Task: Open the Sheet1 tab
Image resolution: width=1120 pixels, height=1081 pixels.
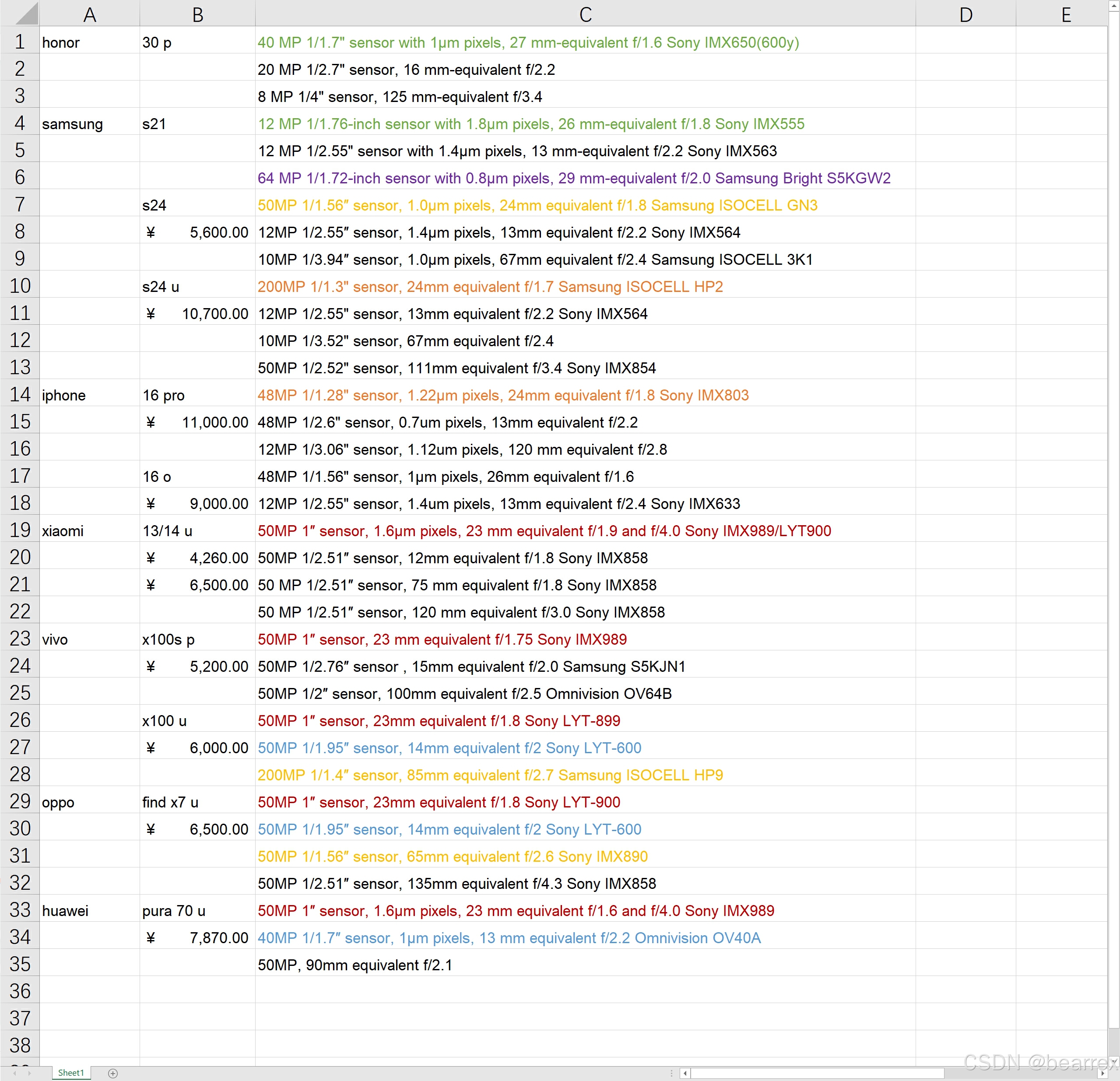Action: click(71, 1073)
